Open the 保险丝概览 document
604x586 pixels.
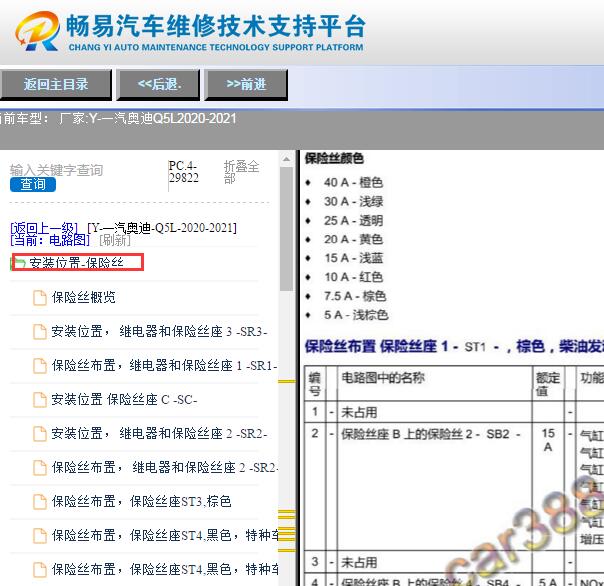[x=84, y=297]
